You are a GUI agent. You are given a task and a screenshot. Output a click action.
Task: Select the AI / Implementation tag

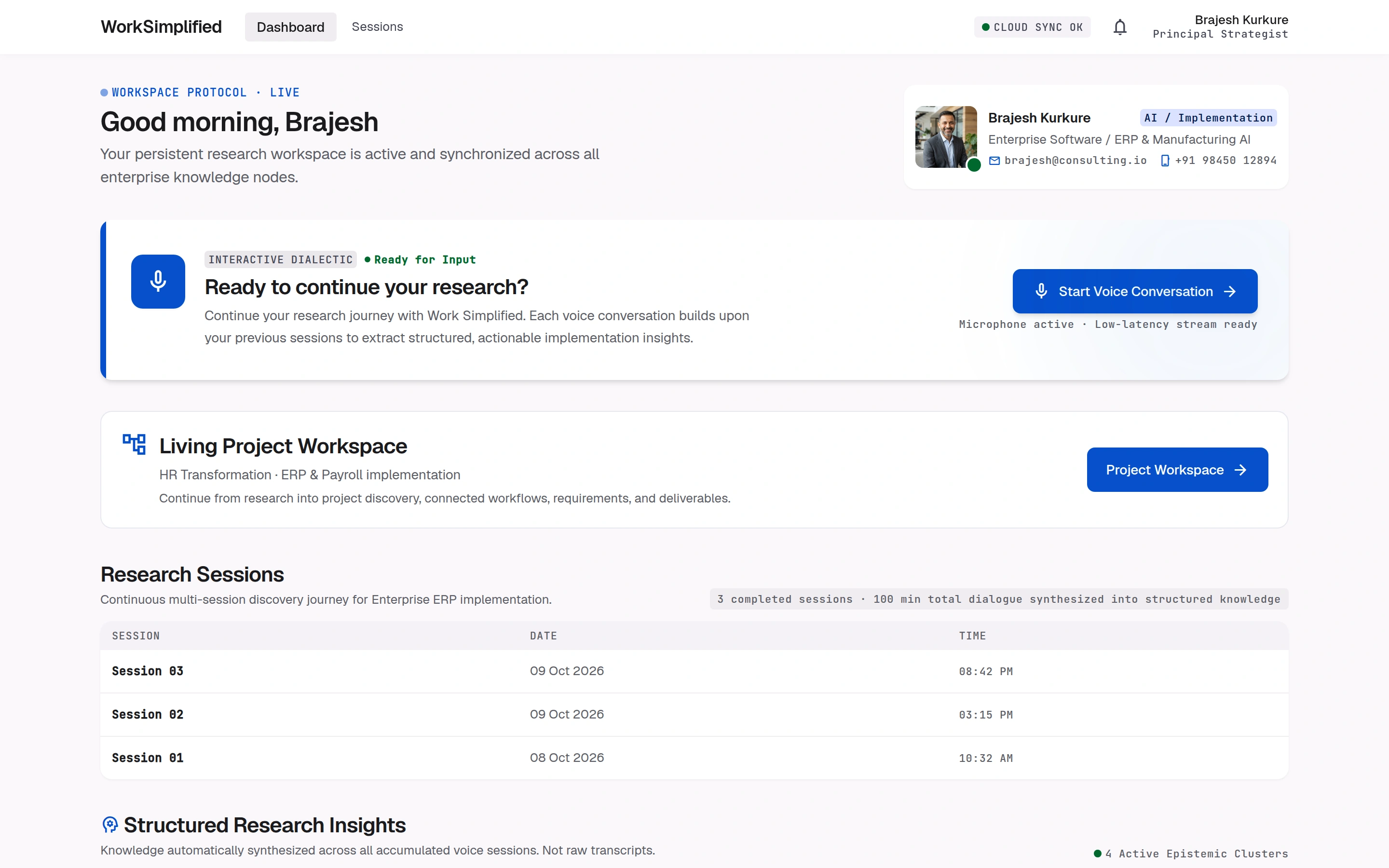(1208, 118)
